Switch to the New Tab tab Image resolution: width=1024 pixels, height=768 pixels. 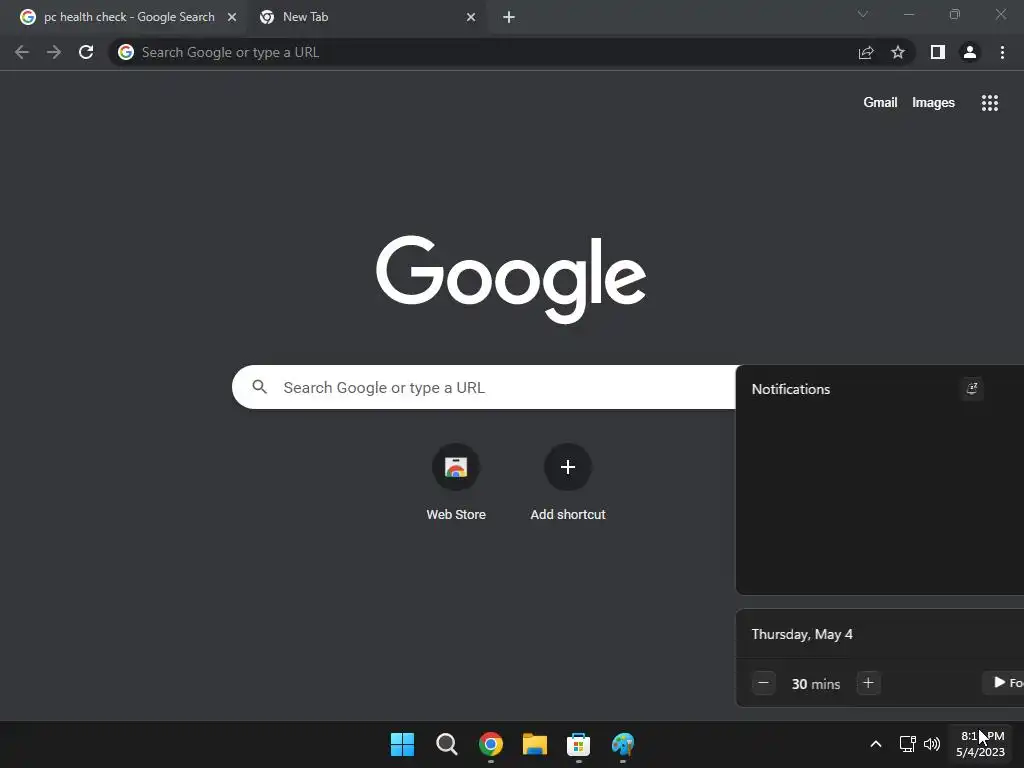[366, 18]
